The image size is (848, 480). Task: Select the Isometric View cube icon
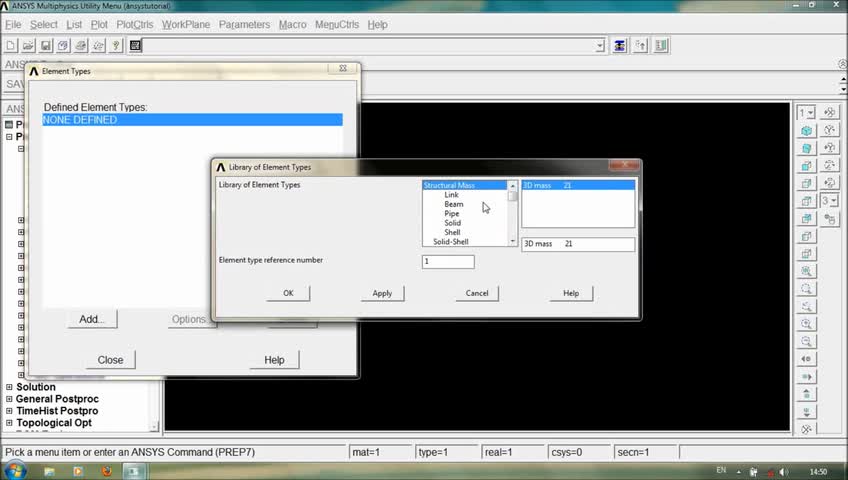(806, 130)
